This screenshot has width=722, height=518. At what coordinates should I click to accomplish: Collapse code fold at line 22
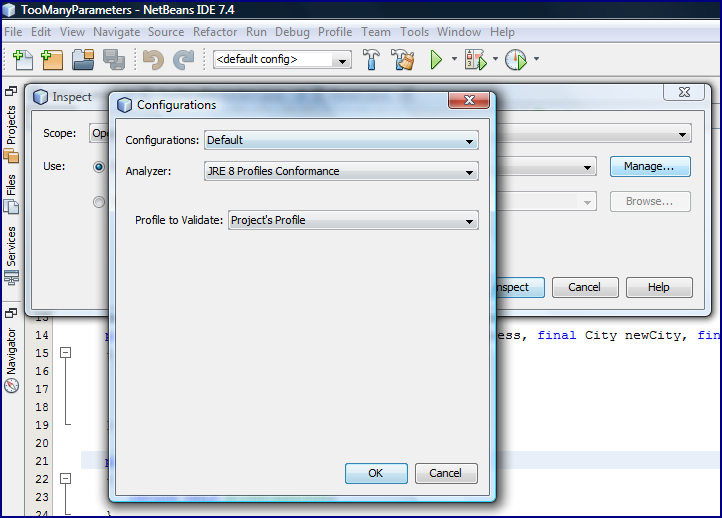pos(66,479)
